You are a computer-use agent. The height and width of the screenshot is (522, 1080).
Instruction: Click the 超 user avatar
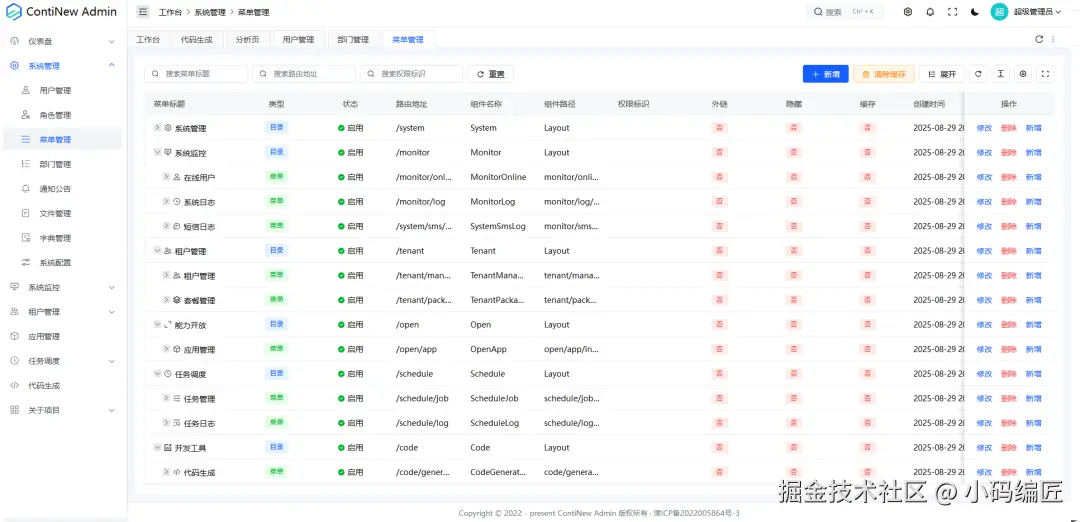tap(999, 12)
